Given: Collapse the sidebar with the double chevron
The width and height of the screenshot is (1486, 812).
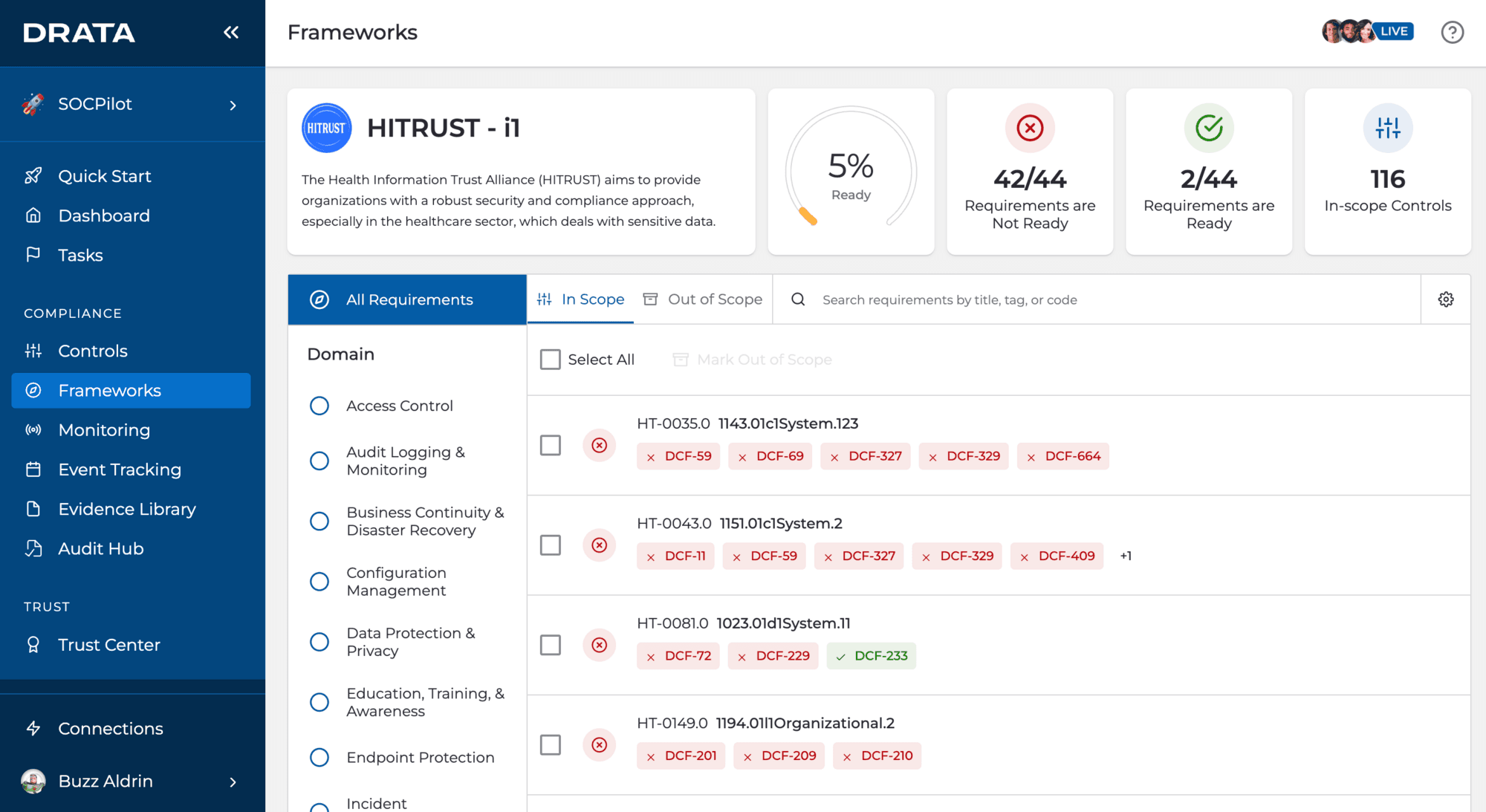Looking at the screenshot, I should click(x=231, y=32).
